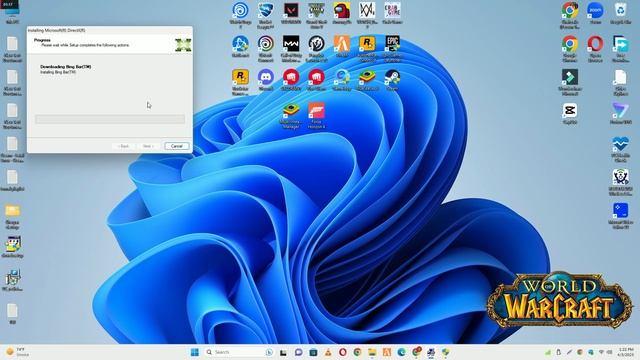The image size is (640, 360).
Task: Cancel the DirectX installation
Action: (176, 146)
